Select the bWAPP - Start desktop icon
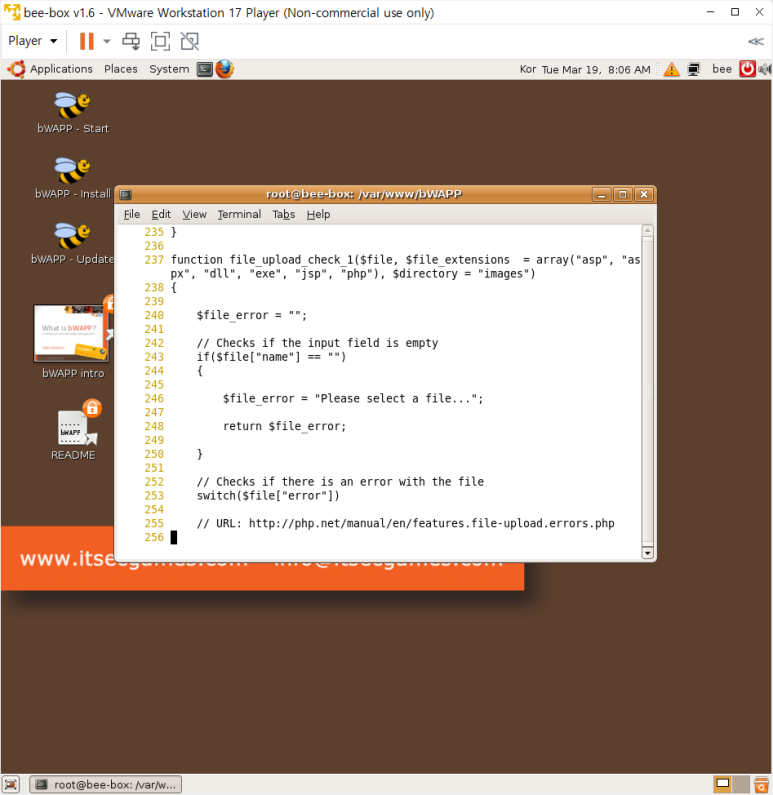The image size is (773, 795). click(x=73, y=113)
